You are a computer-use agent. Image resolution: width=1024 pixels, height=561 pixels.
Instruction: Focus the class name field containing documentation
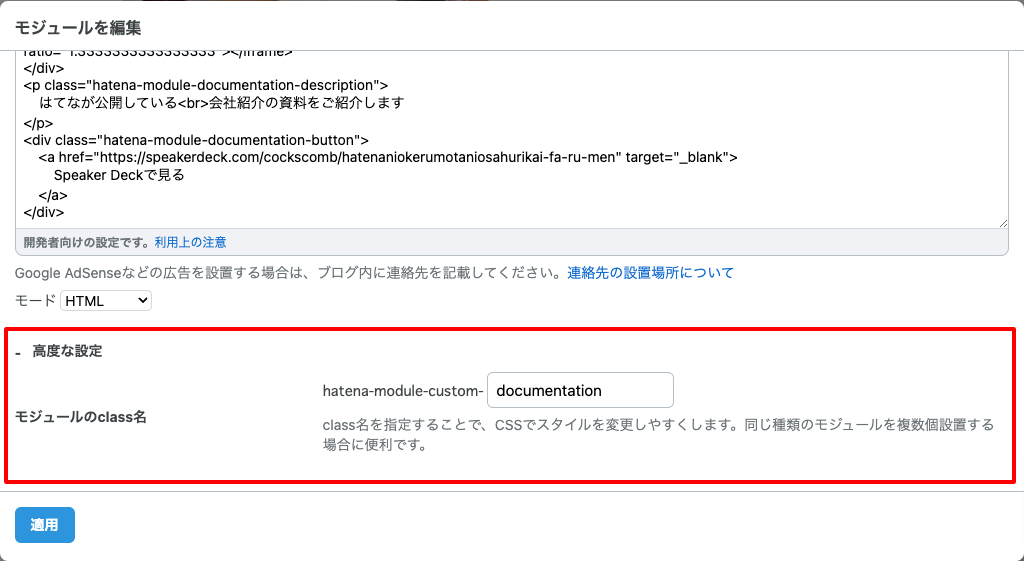point(580,390)
